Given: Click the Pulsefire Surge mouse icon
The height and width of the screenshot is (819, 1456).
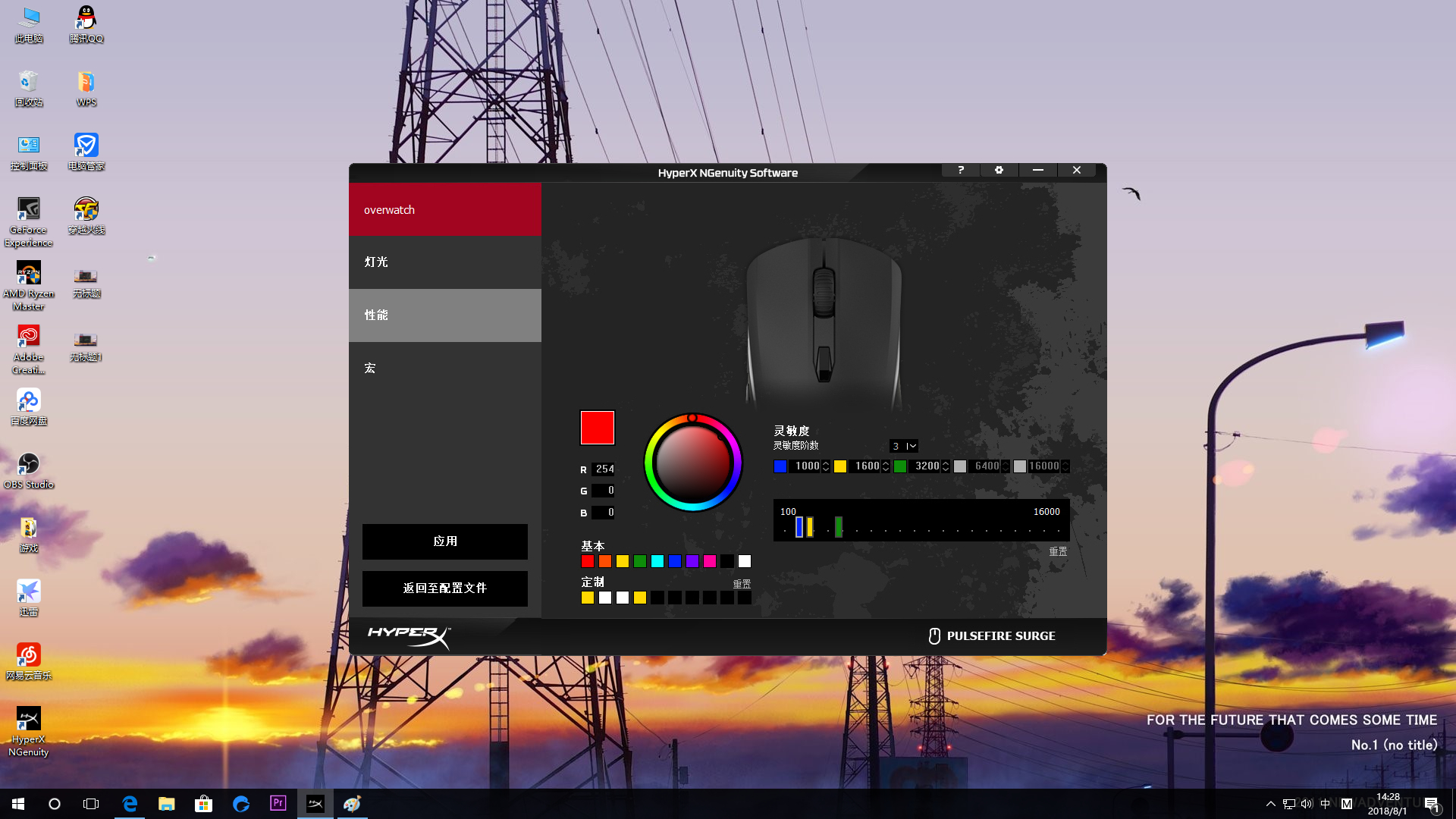Looking at the screenshot, I should tap(934, 636).
